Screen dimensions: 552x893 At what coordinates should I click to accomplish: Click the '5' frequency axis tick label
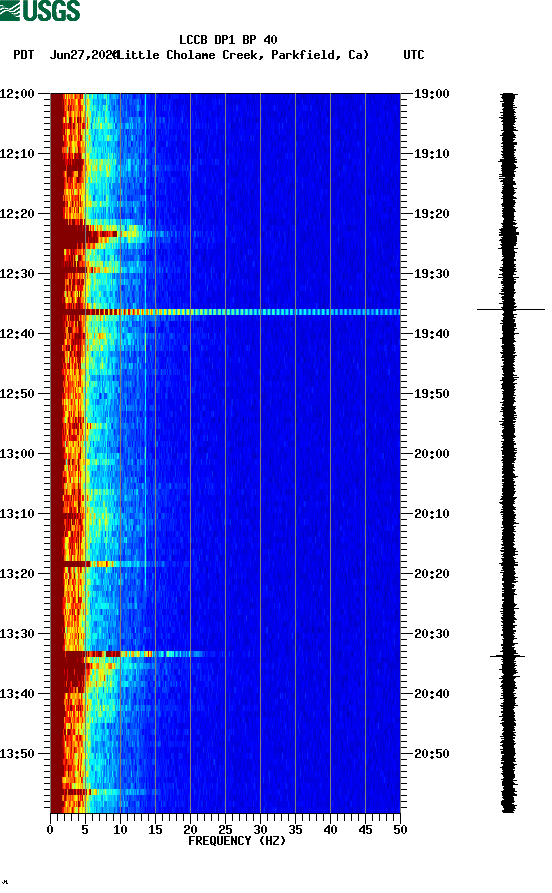[85, 830]
